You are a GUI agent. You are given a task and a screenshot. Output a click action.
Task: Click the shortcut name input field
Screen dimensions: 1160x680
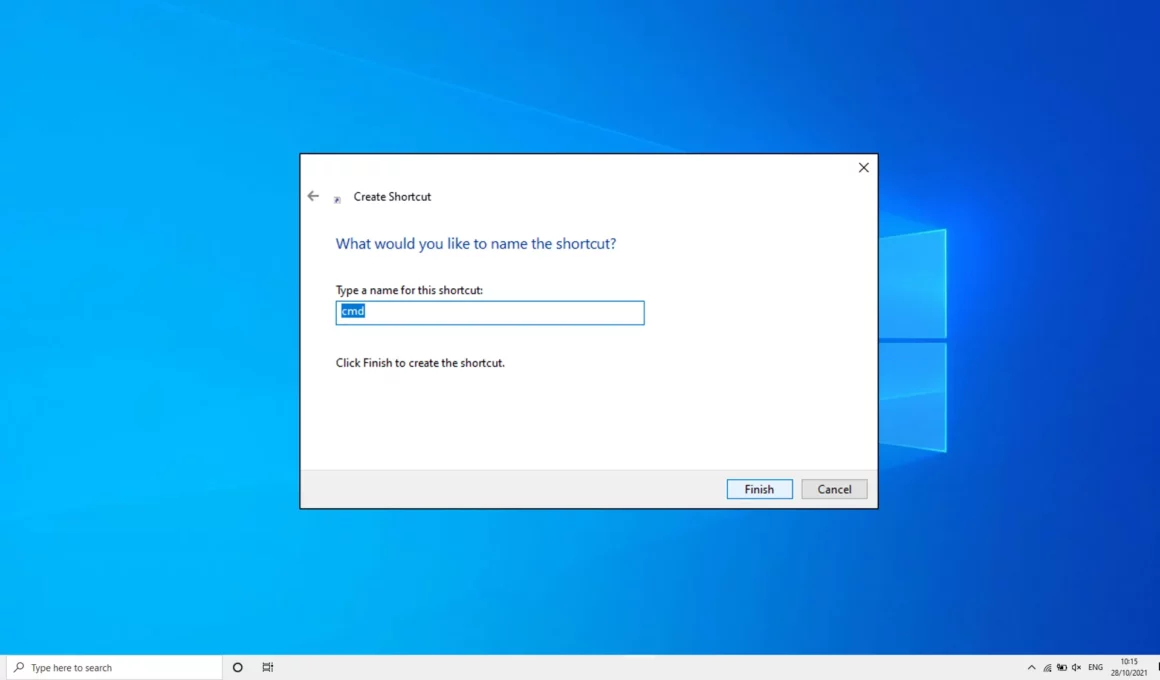click(x=490, y=312)
